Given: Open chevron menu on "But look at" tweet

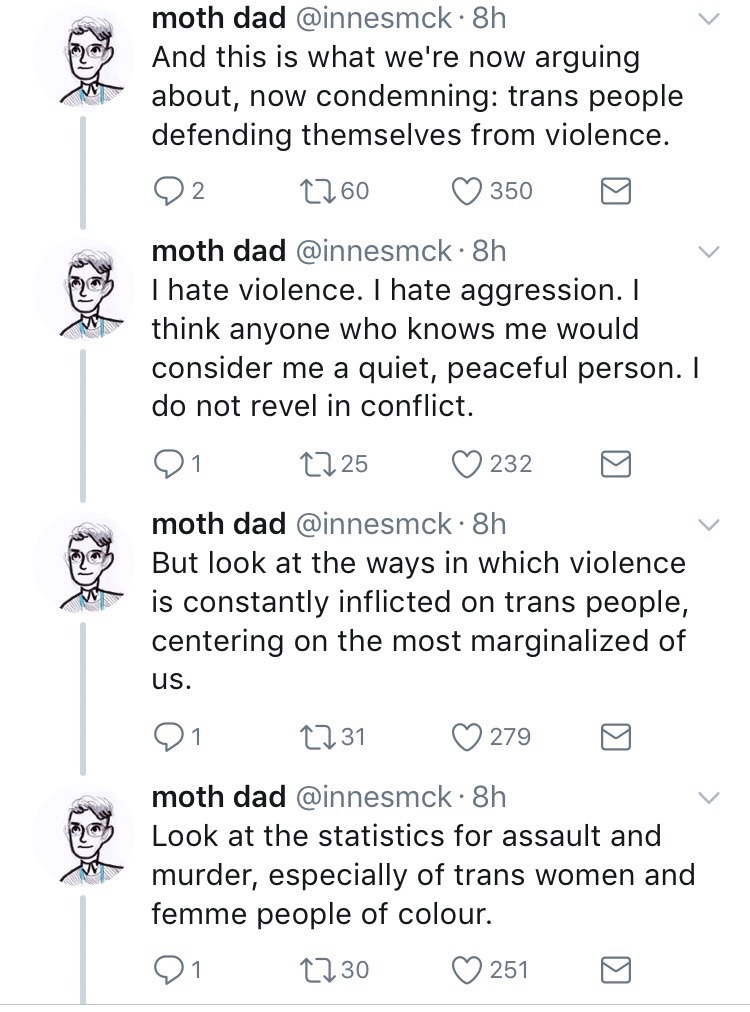Looking at the screenshot, I should (x=707, y=525).
